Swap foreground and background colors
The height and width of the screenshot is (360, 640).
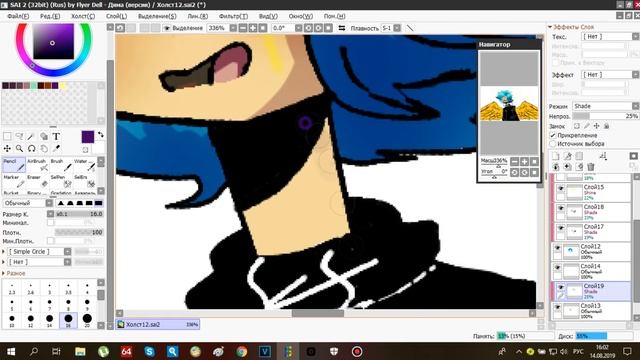click(x=100, y=134)
